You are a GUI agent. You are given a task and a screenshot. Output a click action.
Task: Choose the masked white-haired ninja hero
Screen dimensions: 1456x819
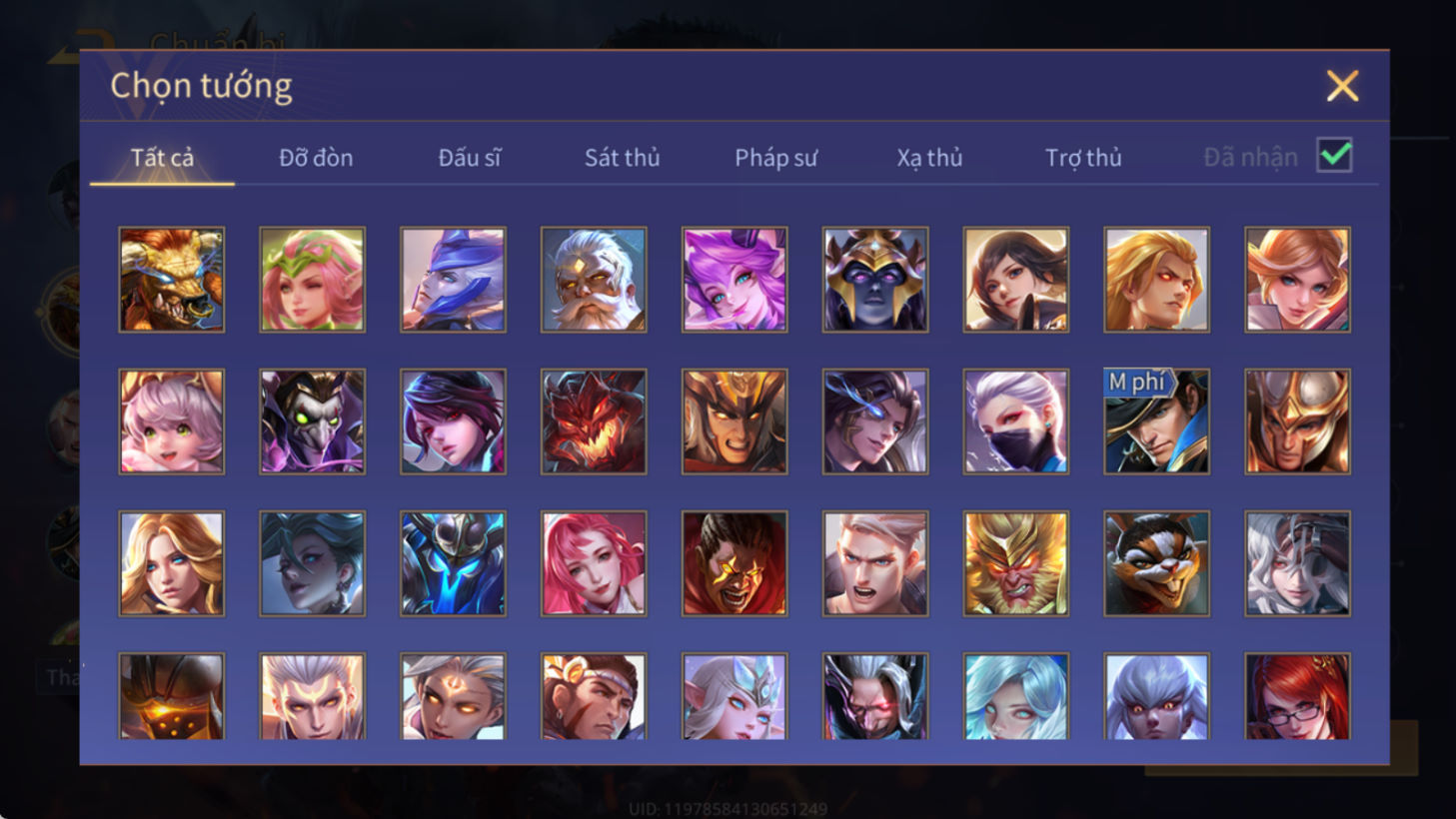tap(1015, 421)
